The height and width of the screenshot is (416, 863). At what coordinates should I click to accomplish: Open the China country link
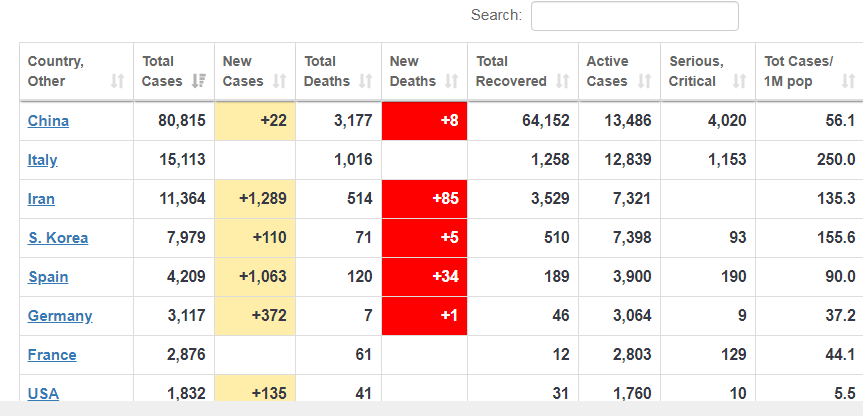click(48, 121)
